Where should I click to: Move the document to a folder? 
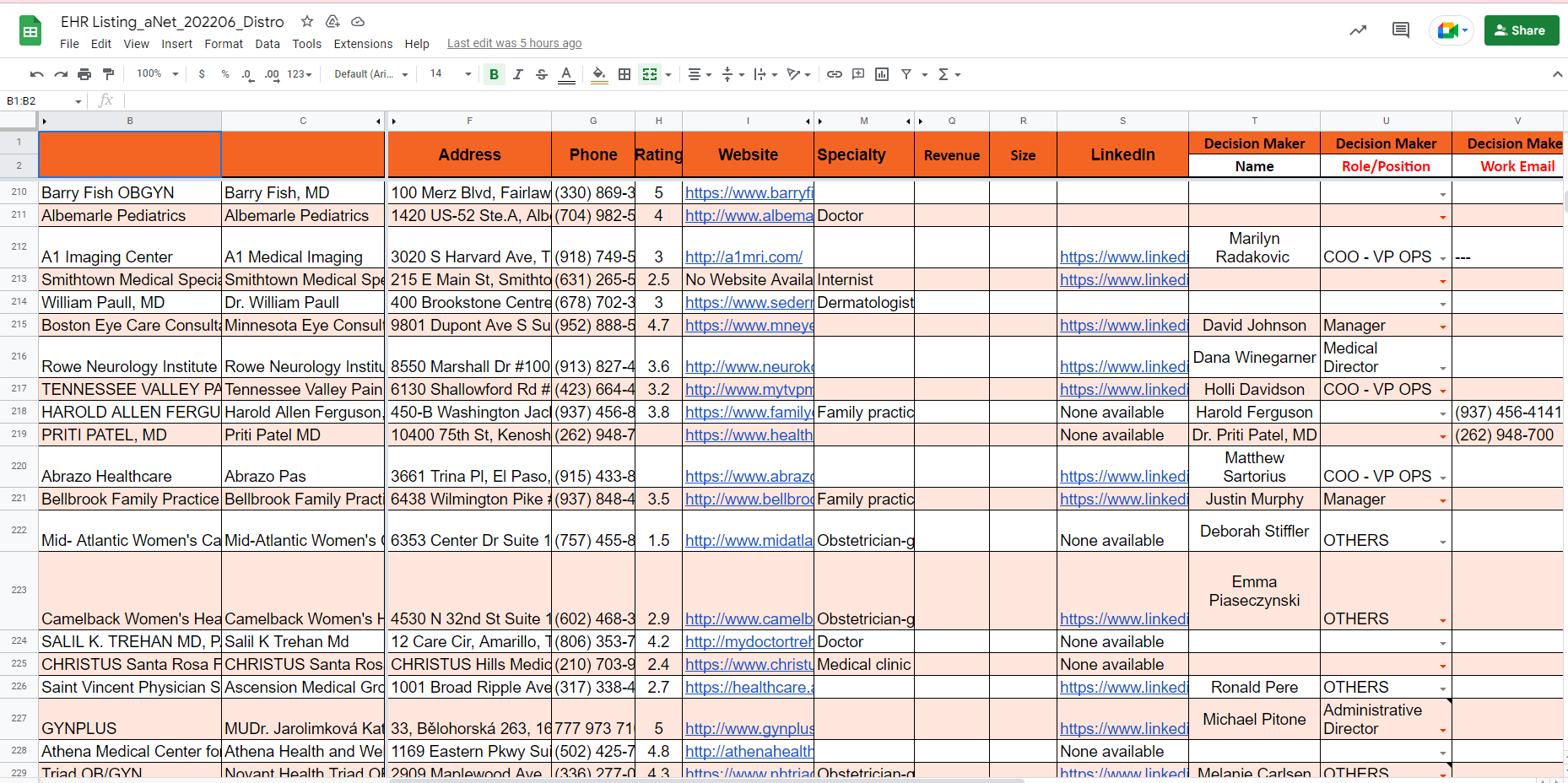pos(333,21)
